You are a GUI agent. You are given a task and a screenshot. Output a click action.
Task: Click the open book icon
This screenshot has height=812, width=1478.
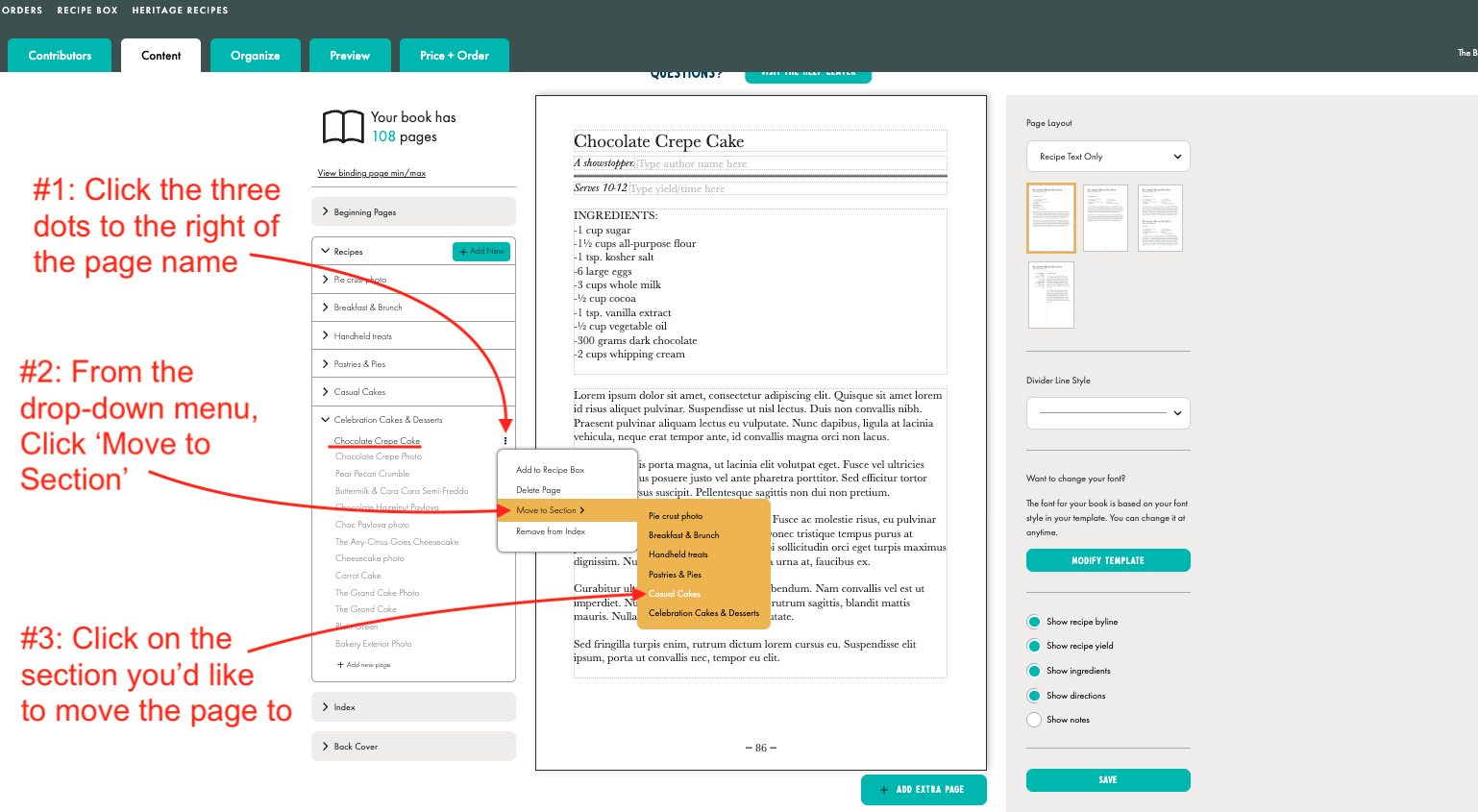343,127
